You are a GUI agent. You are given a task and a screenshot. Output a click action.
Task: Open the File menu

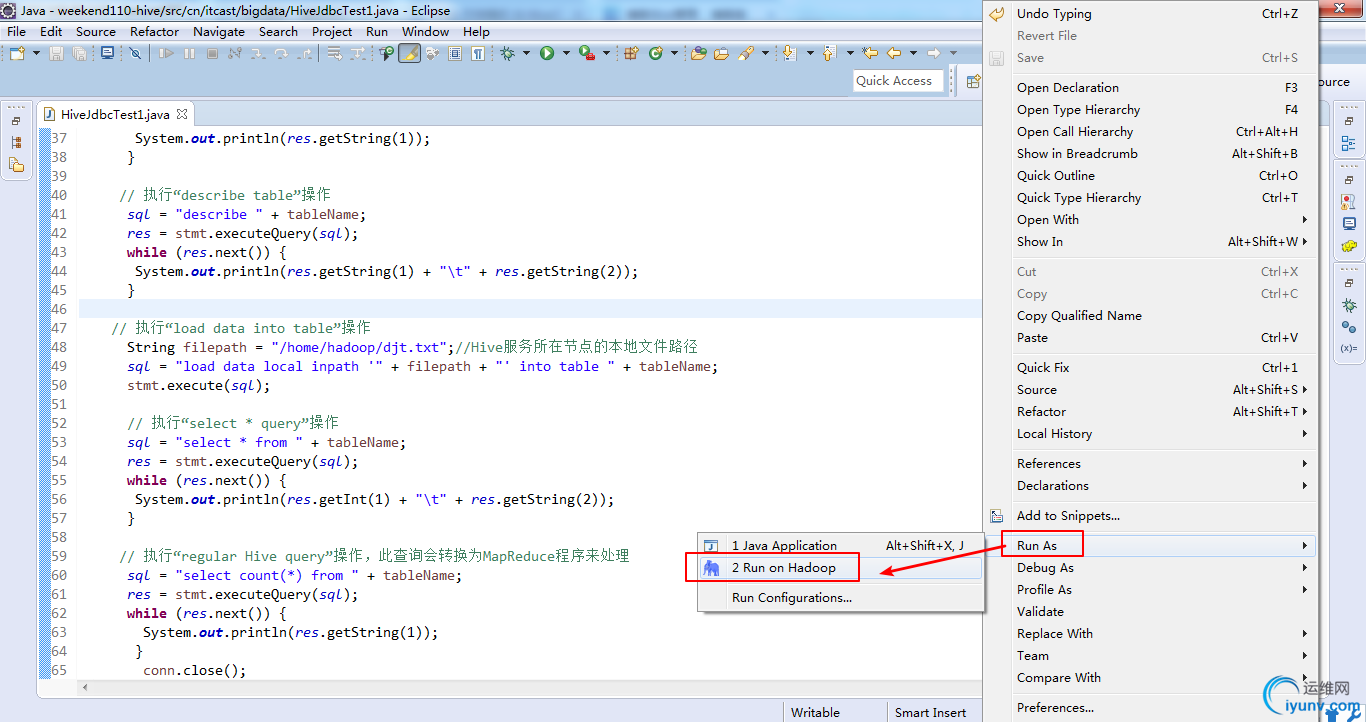coord(17,31)
